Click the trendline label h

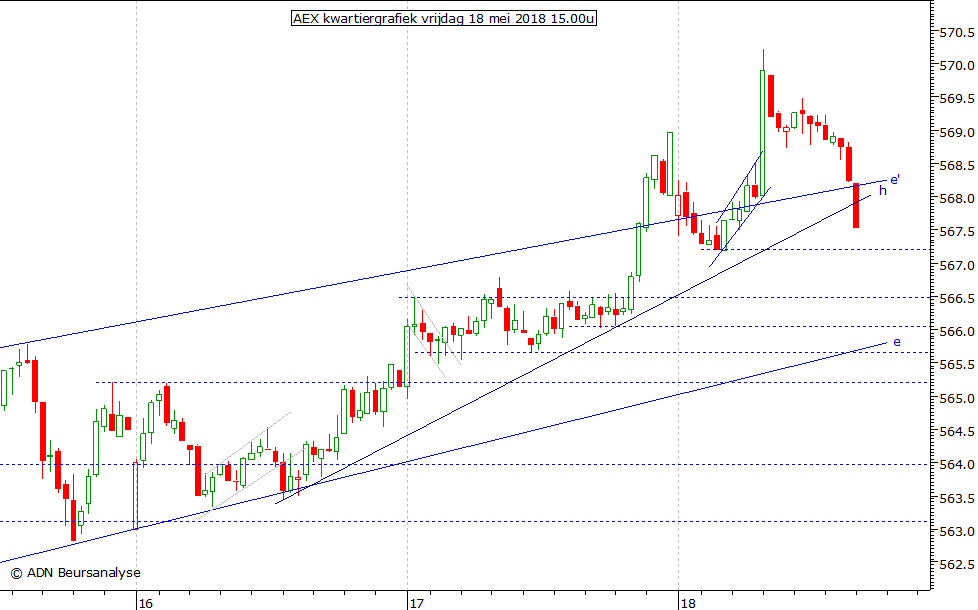883,191
